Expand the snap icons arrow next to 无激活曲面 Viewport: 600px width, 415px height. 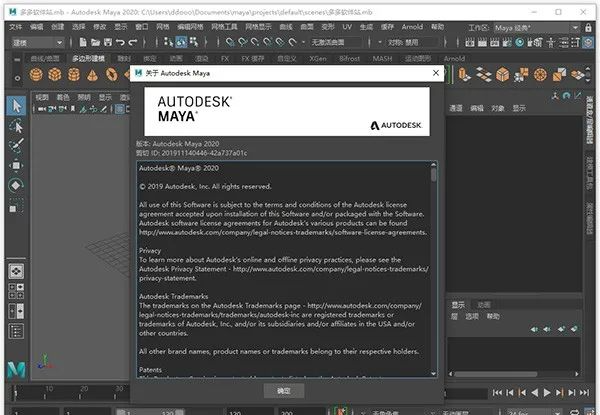pyautogui.click(x=303, y=42)
